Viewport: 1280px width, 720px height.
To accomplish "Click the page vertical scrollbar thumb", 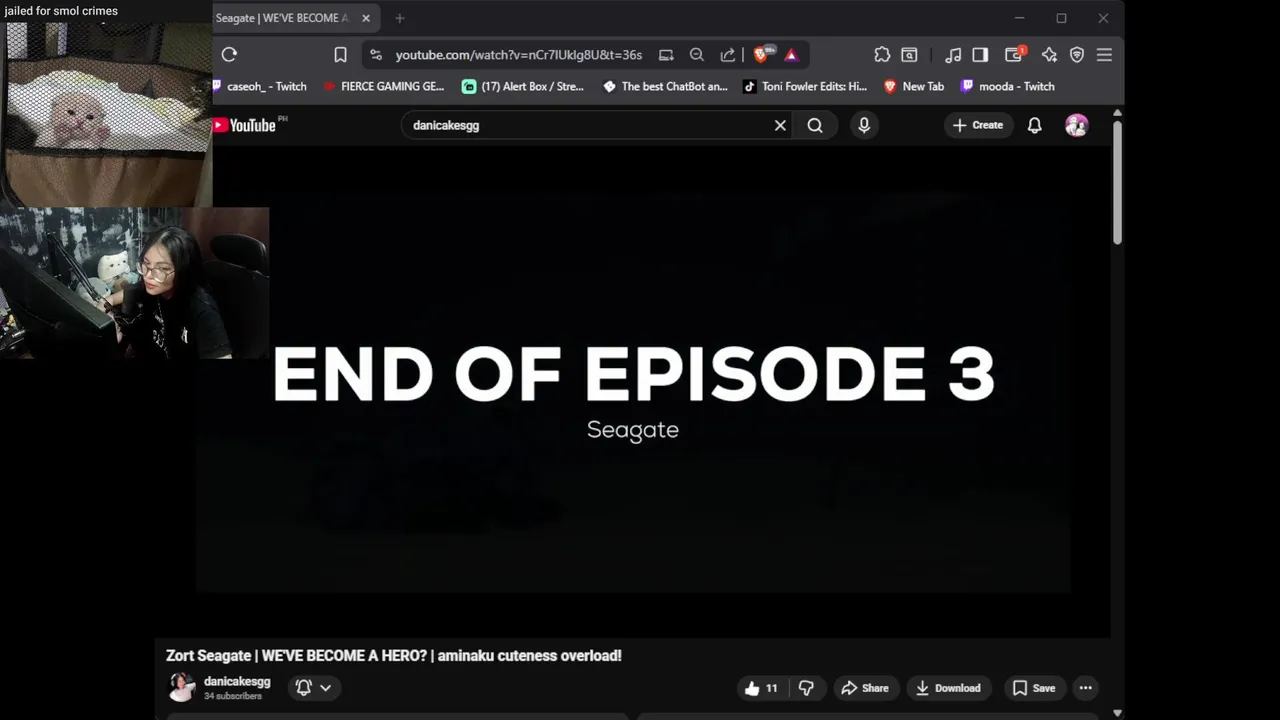I will (x=1117, y=182).
